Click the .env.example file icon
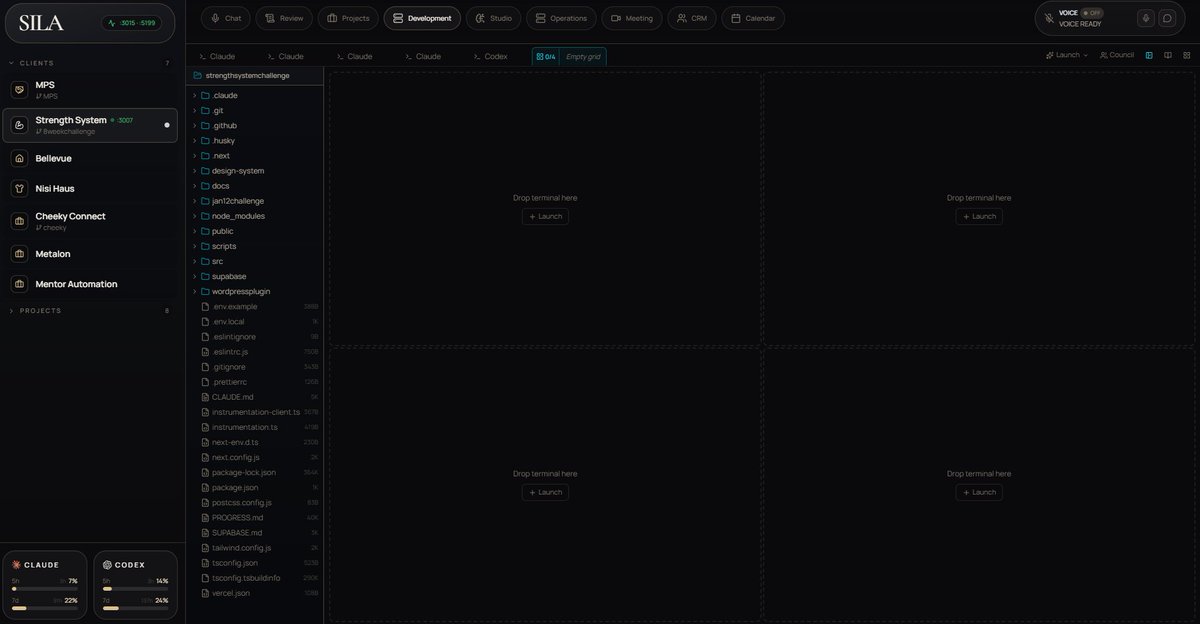The image size is (1200, 624). 205,306
